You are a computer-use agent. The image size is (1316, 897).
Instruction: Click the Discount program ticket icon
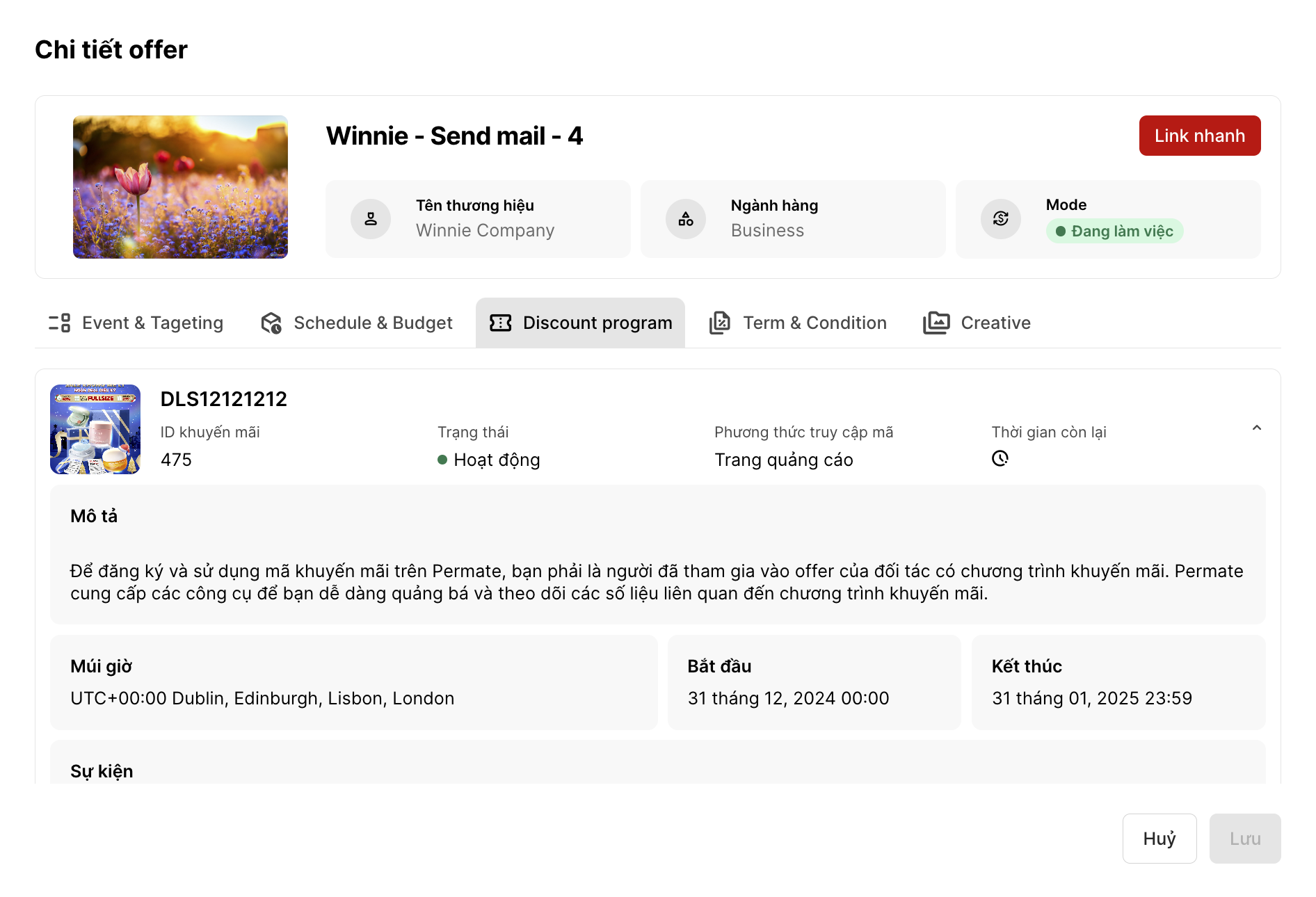point(501,323)
